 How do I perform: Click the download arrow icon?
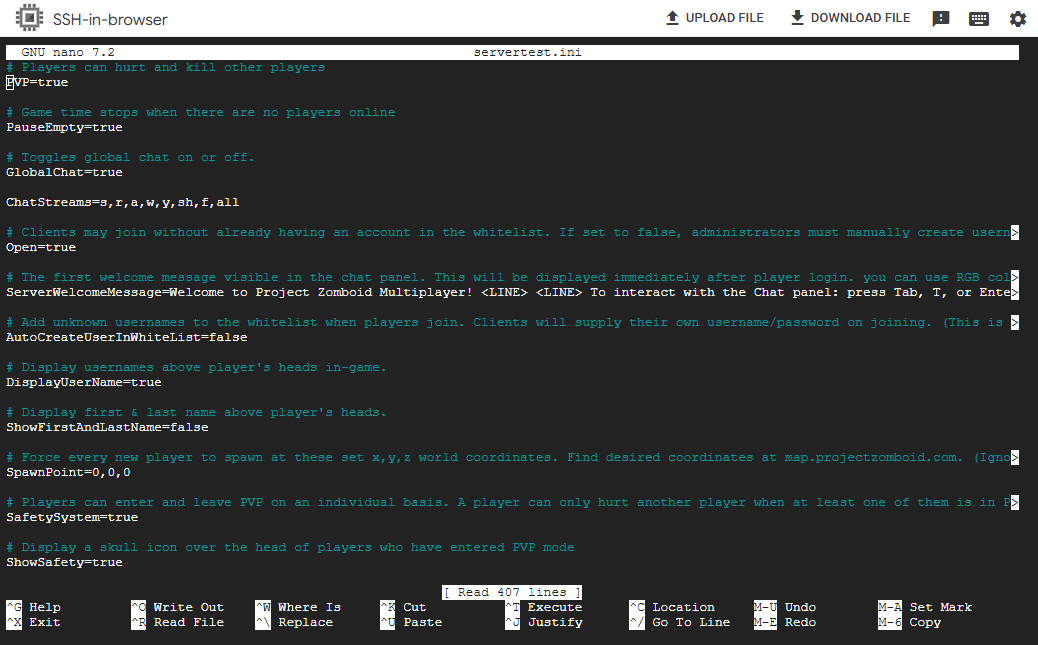click(x=797, y=18)
